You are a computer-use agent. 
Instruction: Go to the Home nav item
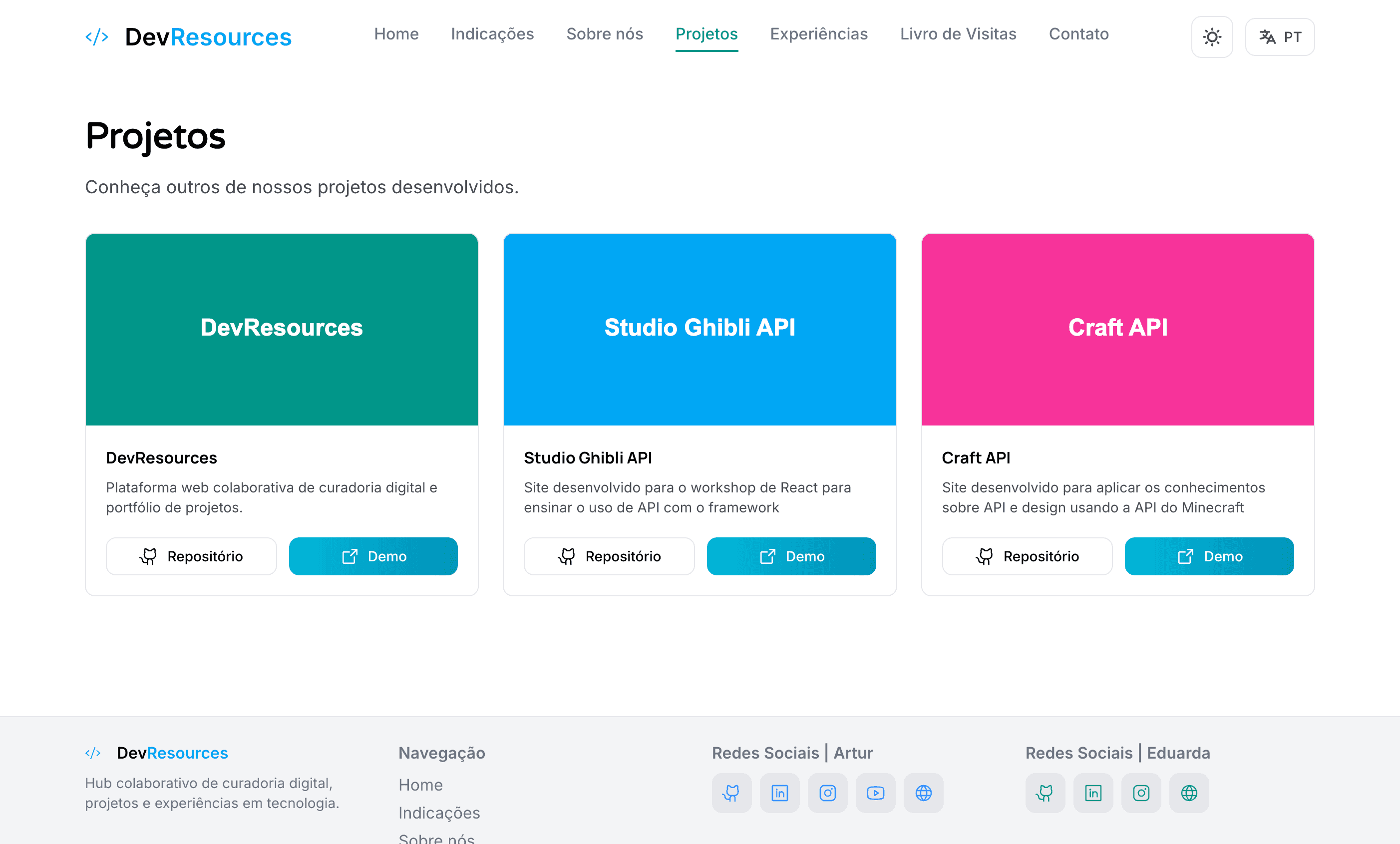[x=396, y=34]
